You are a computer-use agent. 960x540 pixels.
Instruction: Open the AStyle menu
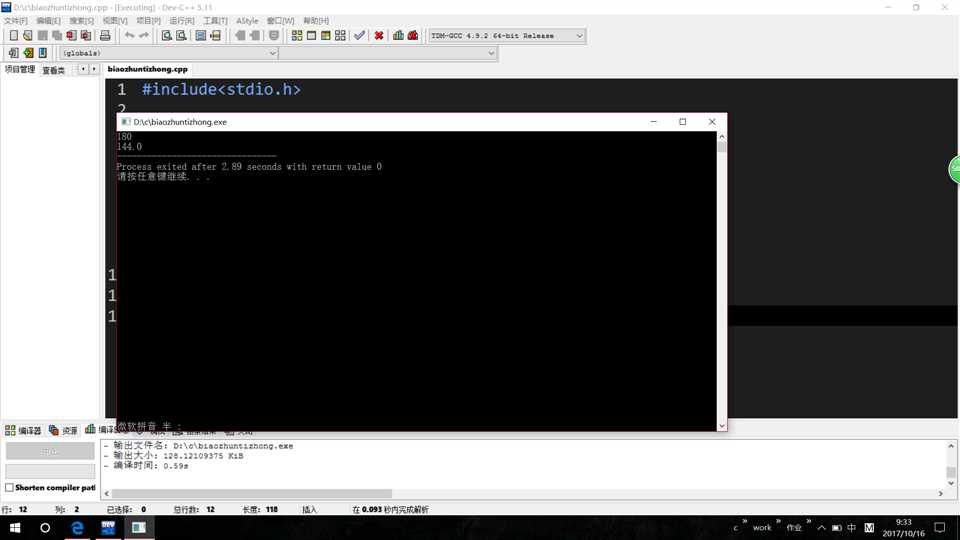click(x=247, y=21)
